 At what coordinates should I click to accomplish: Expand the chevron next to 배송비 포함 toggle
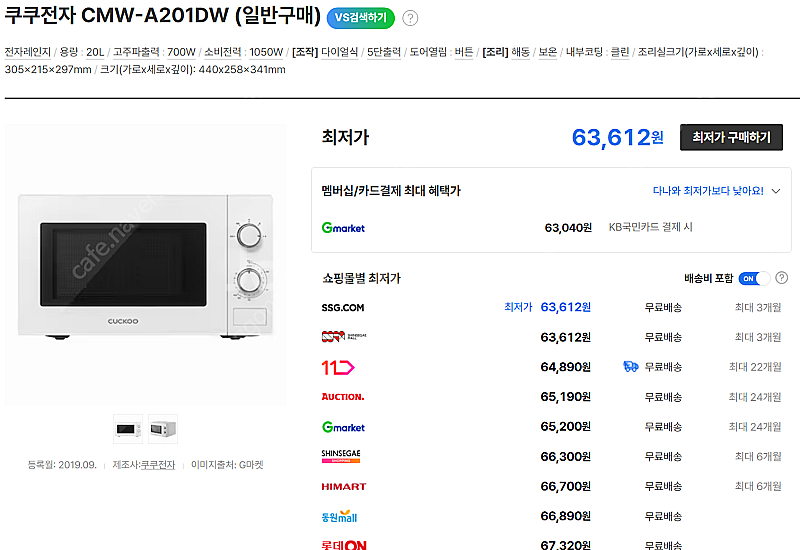[779, 278]
